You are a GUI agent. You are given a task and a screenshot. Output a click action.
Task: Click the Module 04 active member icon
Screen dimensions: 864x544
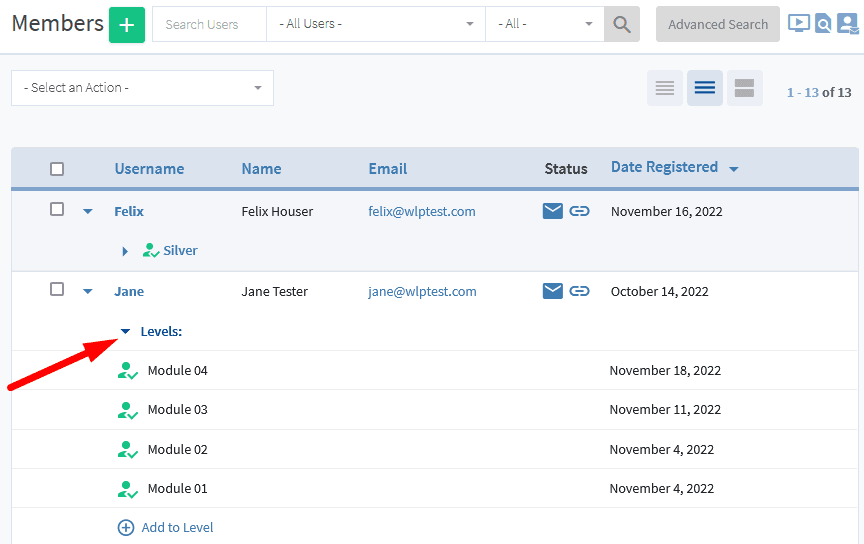(127, 370)
